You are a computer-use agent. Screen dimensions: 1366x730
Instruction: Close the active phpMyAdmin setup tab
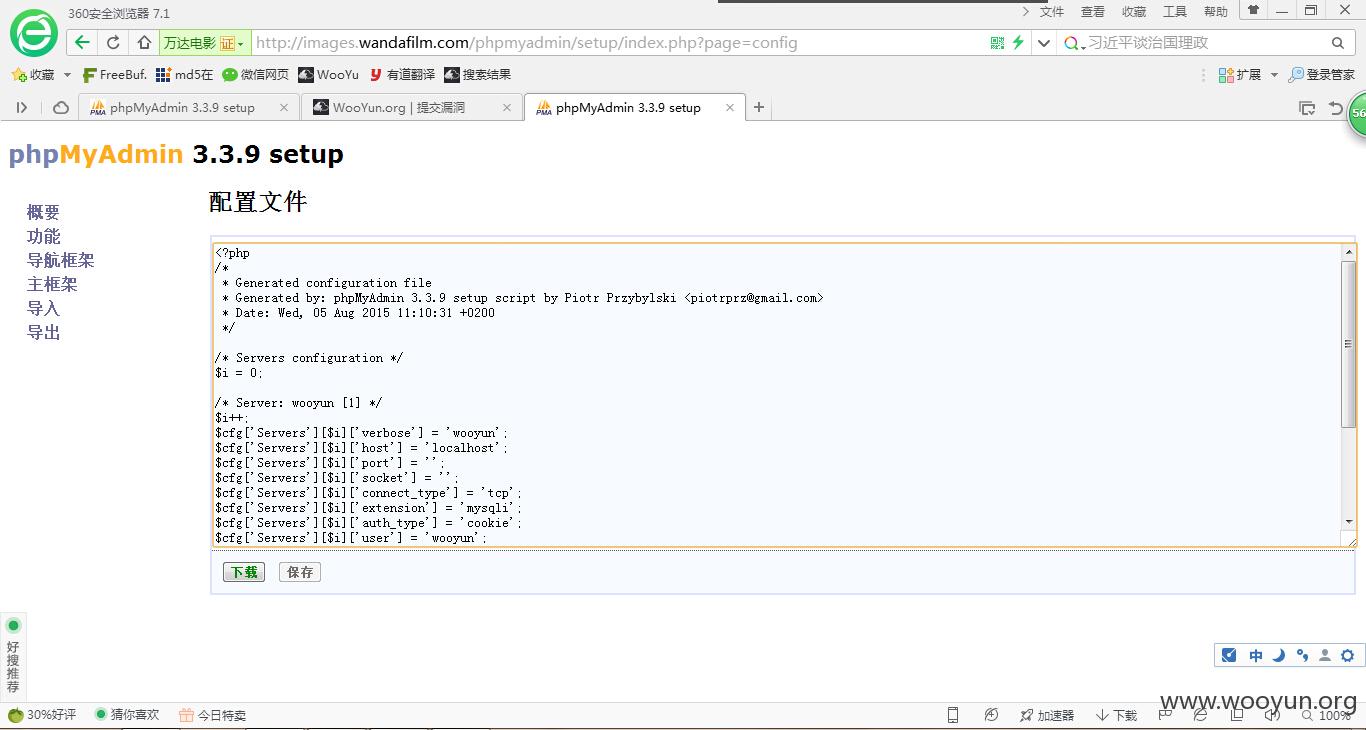tap(730, 108)
